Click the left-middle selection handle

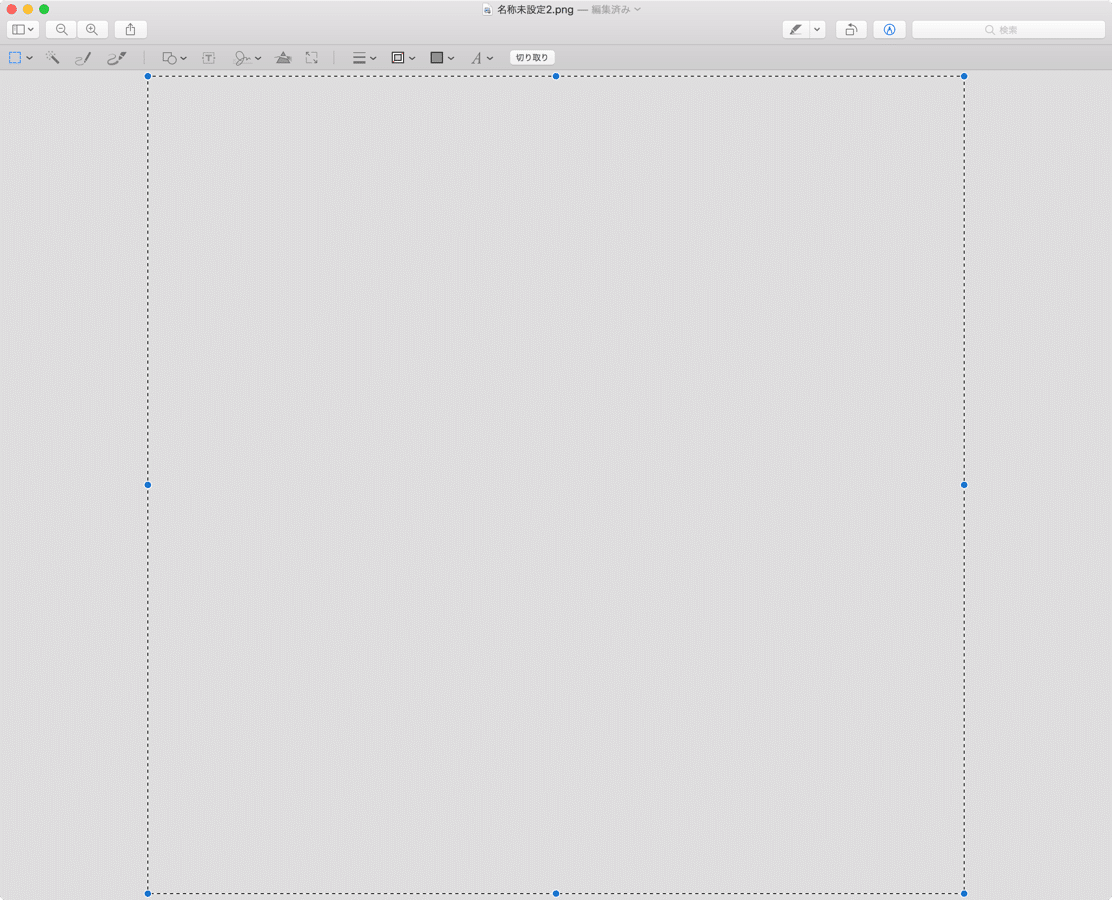click(148, 485)
